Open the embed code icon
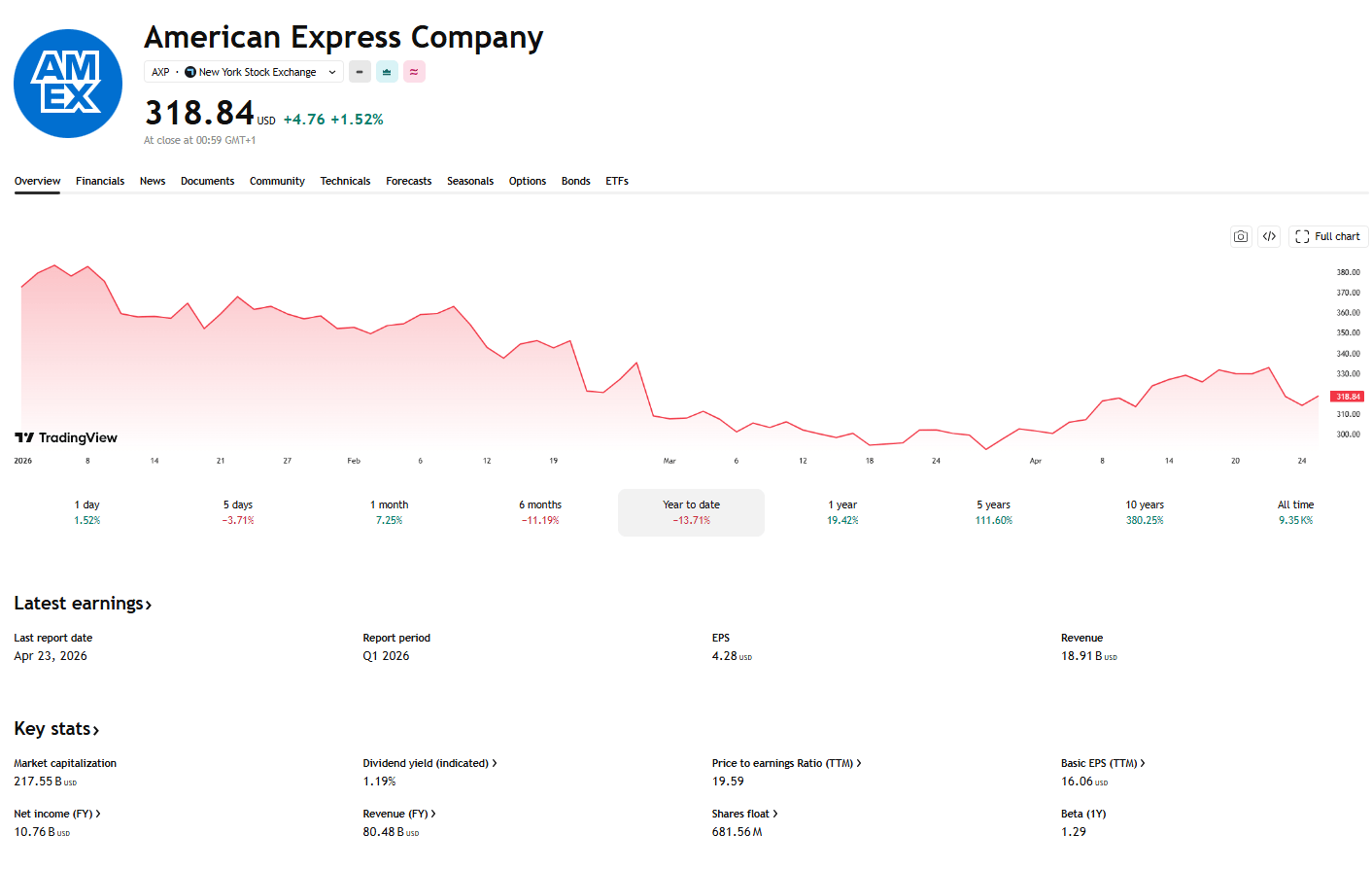Viewport: 1372px width, 869px height. [1269, 236]
